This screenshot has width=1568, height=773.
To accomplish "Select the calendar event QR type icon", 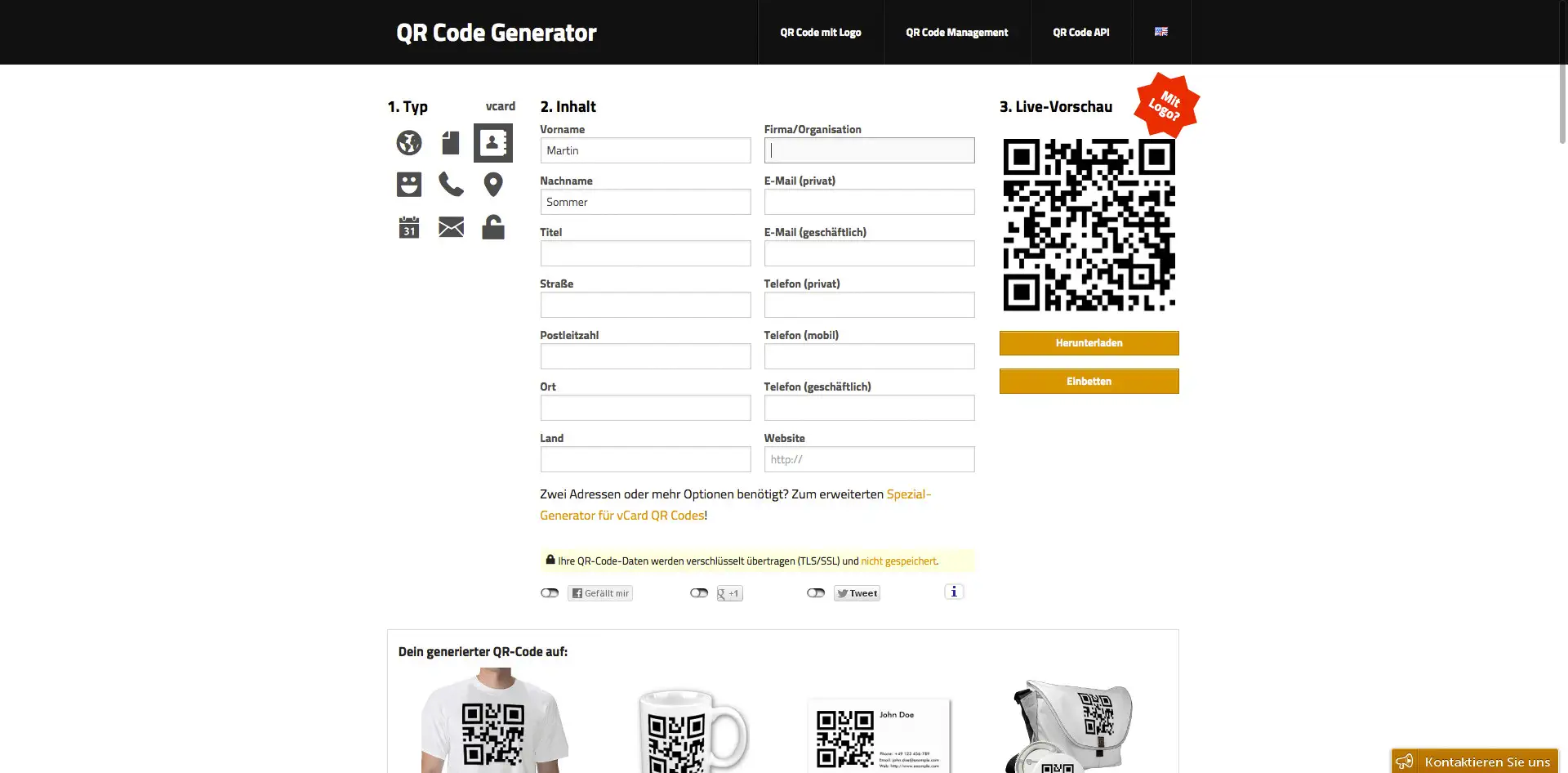I will coord(409,227).
